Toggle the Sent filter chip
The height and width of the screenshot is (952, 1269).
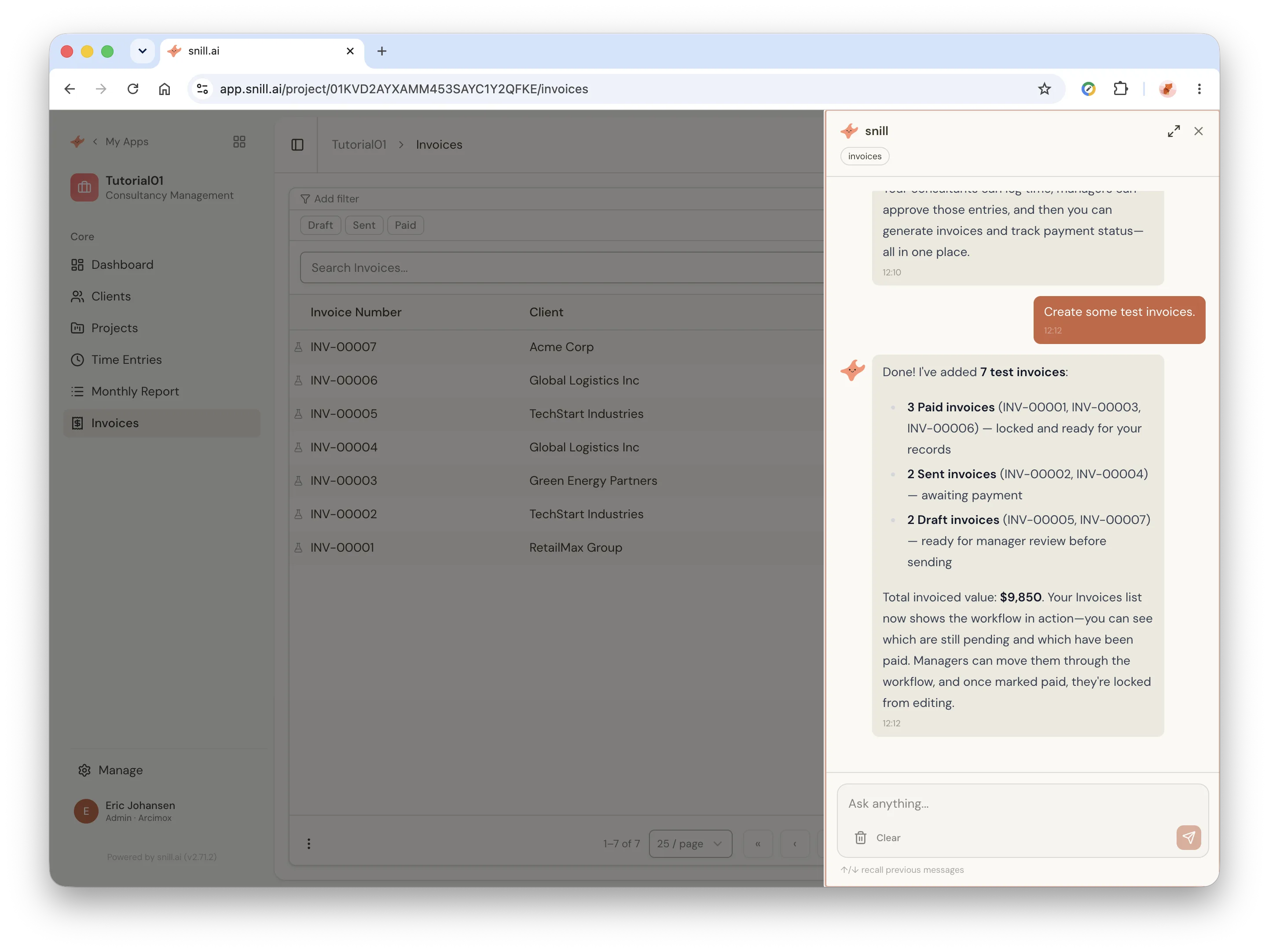(x=364, y=225)
